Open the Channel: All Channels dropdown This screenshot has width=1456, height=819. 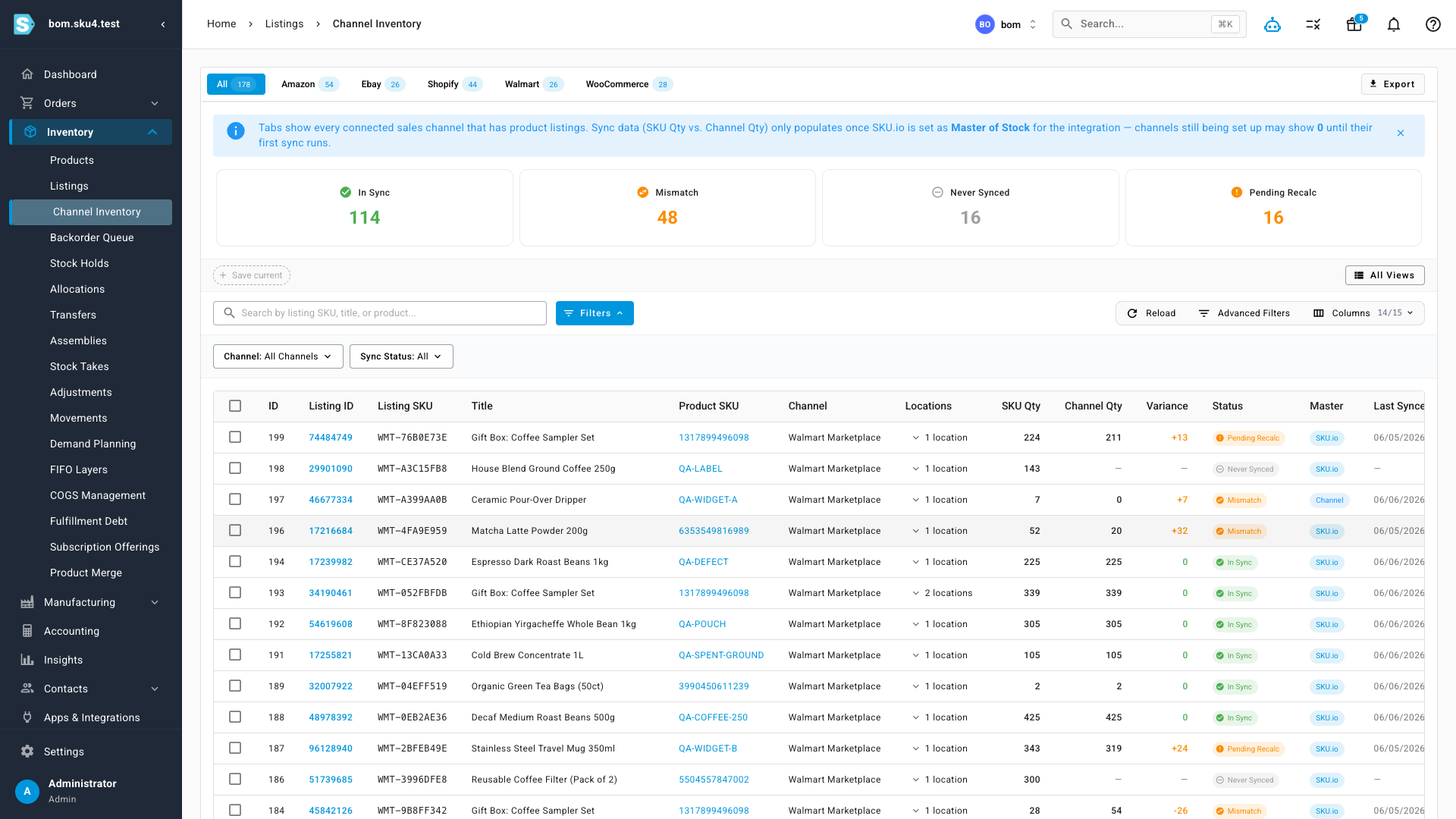tap(278, 356)
